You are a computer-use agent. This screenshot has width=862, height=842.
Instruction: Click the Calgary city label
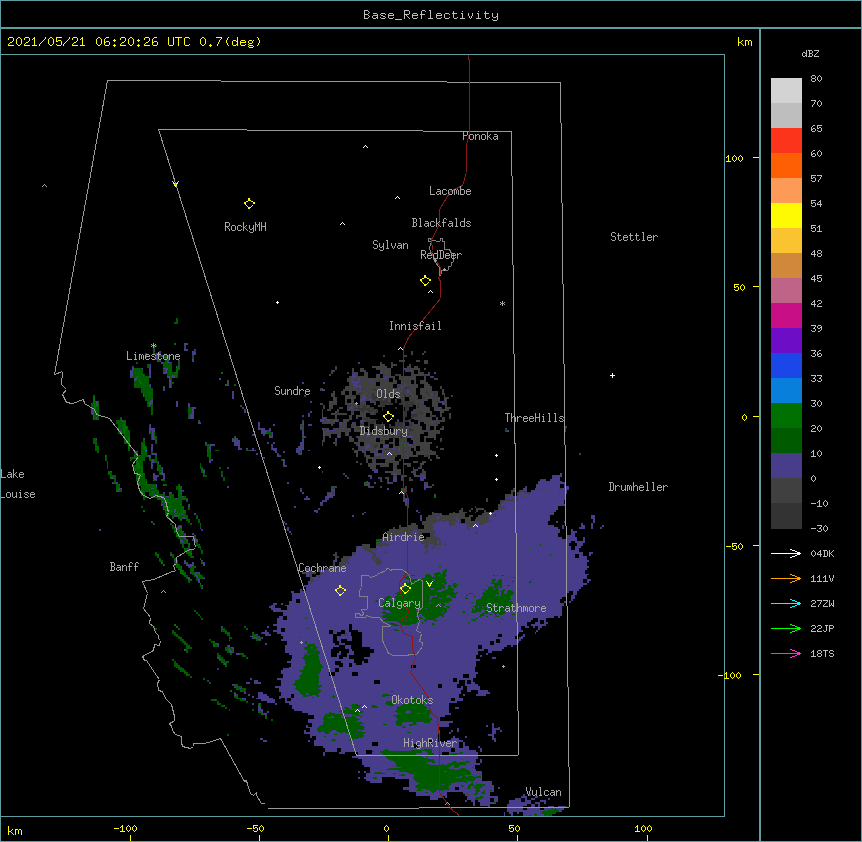(x=400, y=603)
